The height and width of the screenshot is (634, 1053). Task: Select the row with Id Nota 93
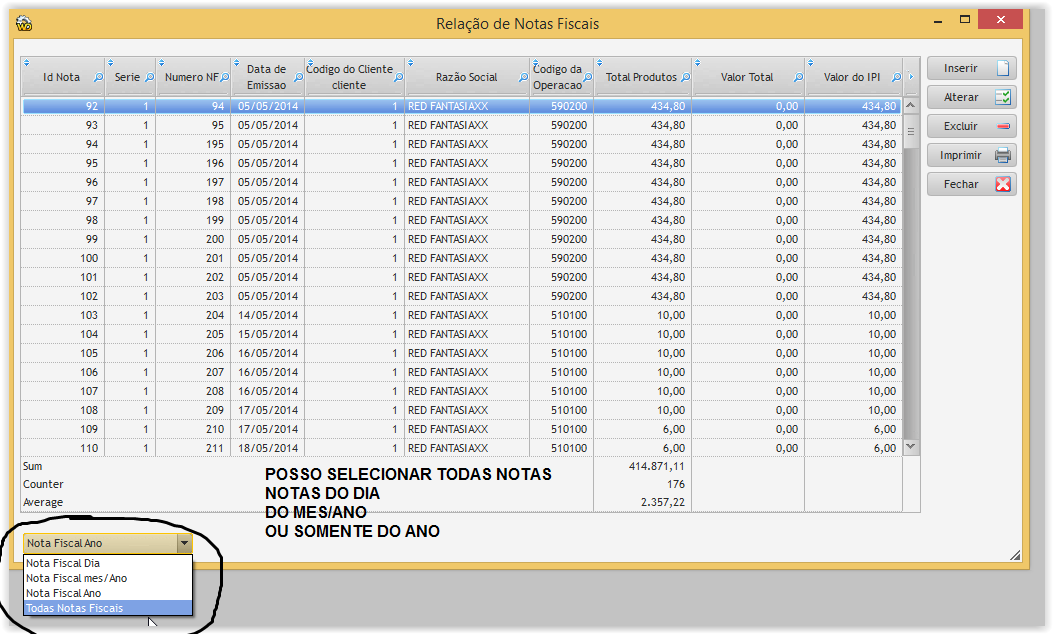[x=462, y=125]
